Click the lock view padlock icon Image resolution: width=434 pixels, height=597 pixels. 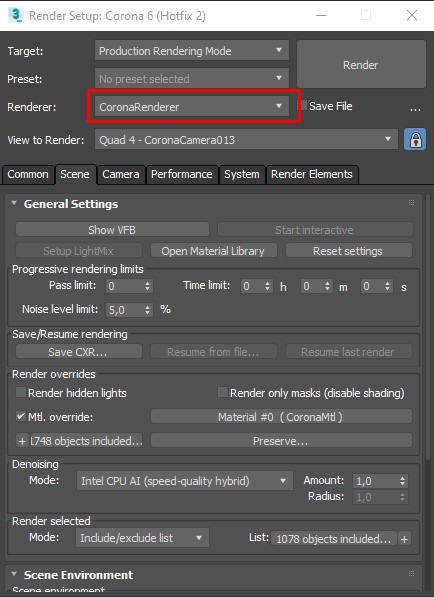(x=415, y=139)
